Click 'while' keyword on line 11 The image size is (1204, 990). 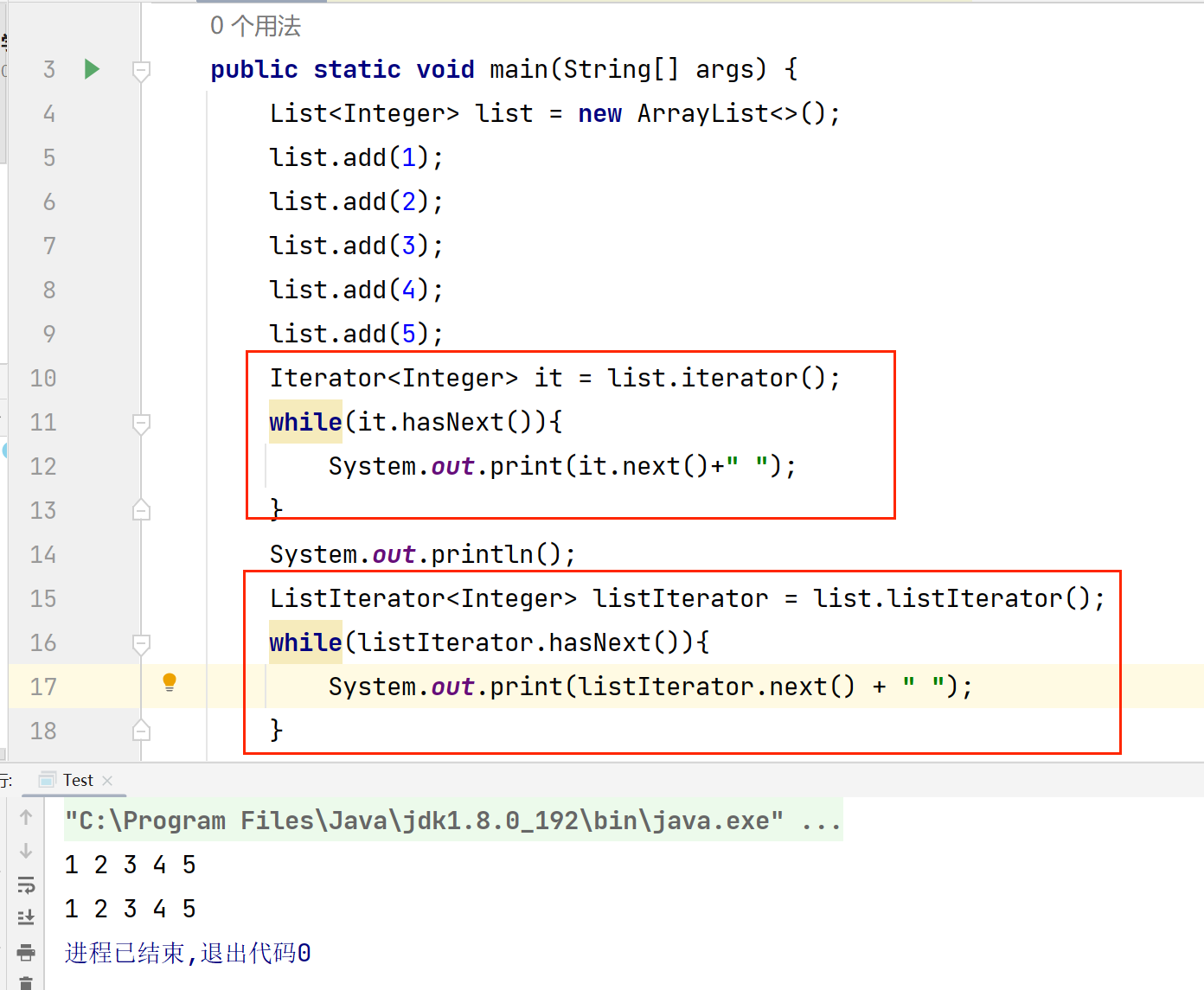pos(305,422)
